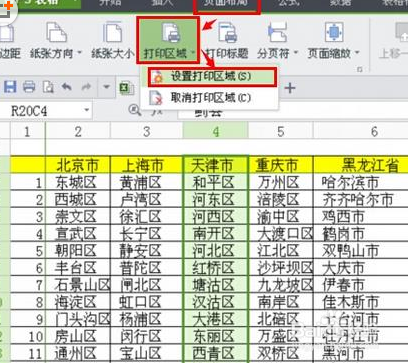
Task: Click the 杨浦区 cell
Action: (x=147, y=319)
